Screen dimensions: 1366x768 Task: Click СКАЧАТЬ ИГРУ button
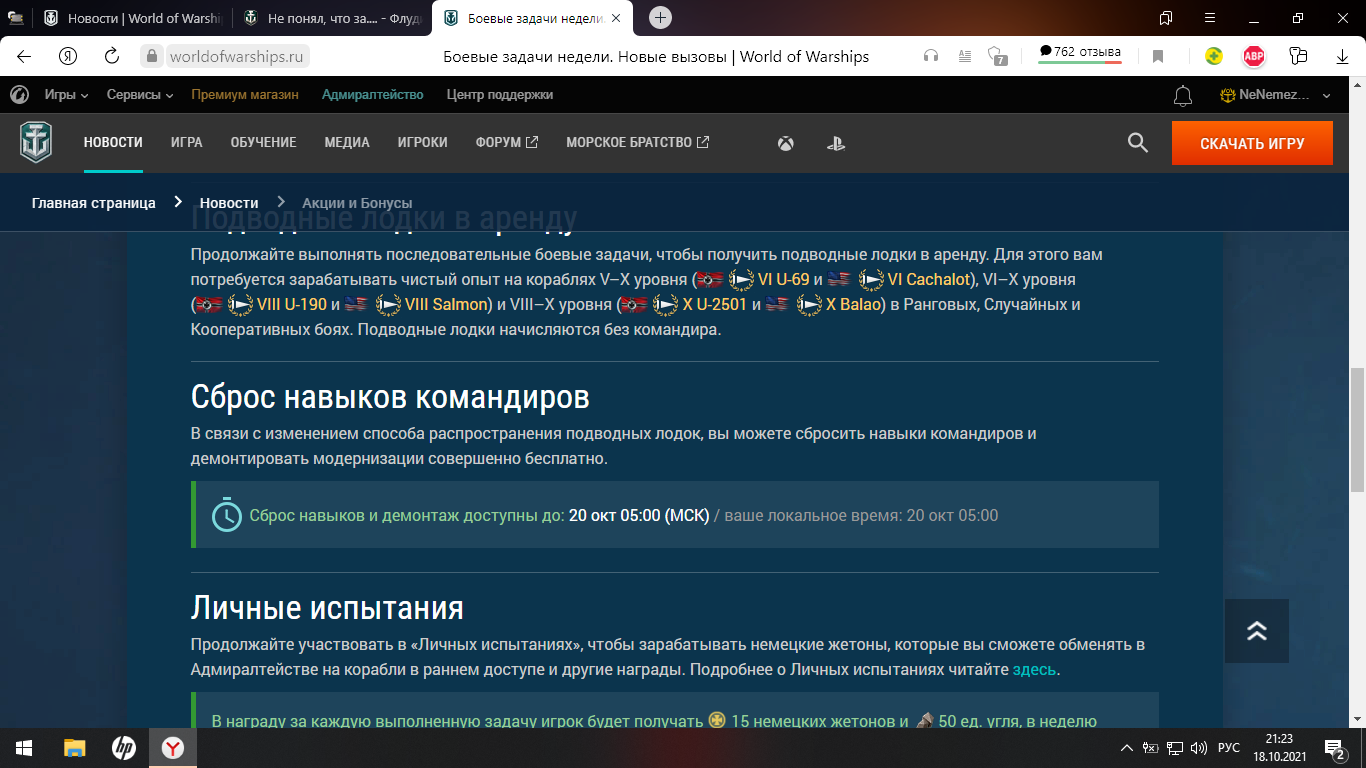[x=1252, y=143]
